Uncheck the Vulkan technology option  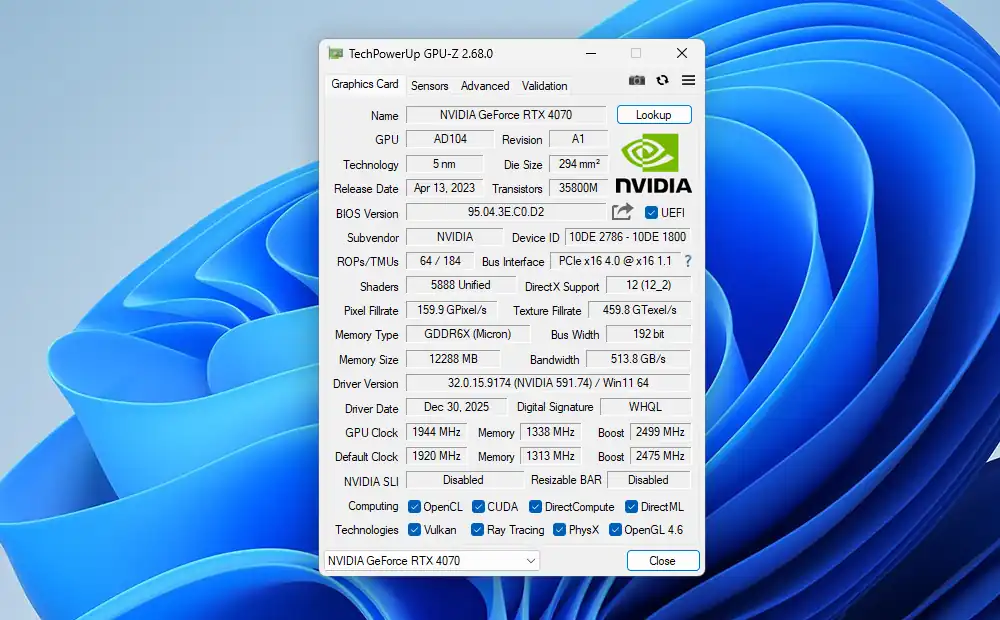coord(414,530)
